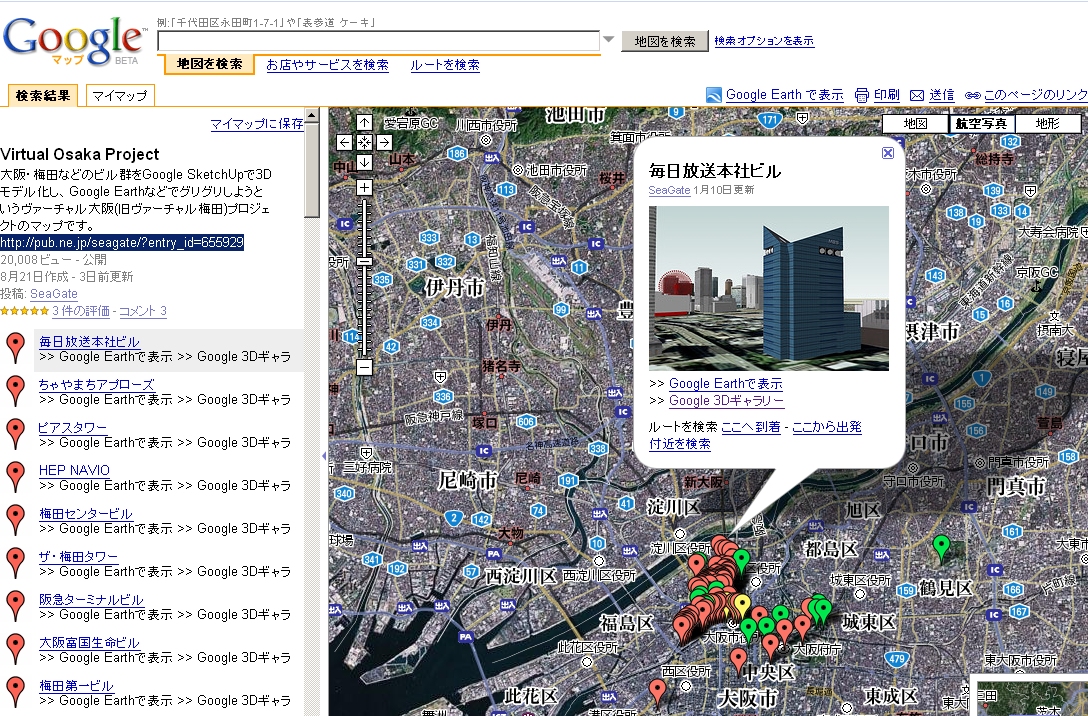Click the envelope icon next to 送信

point(917,95)
